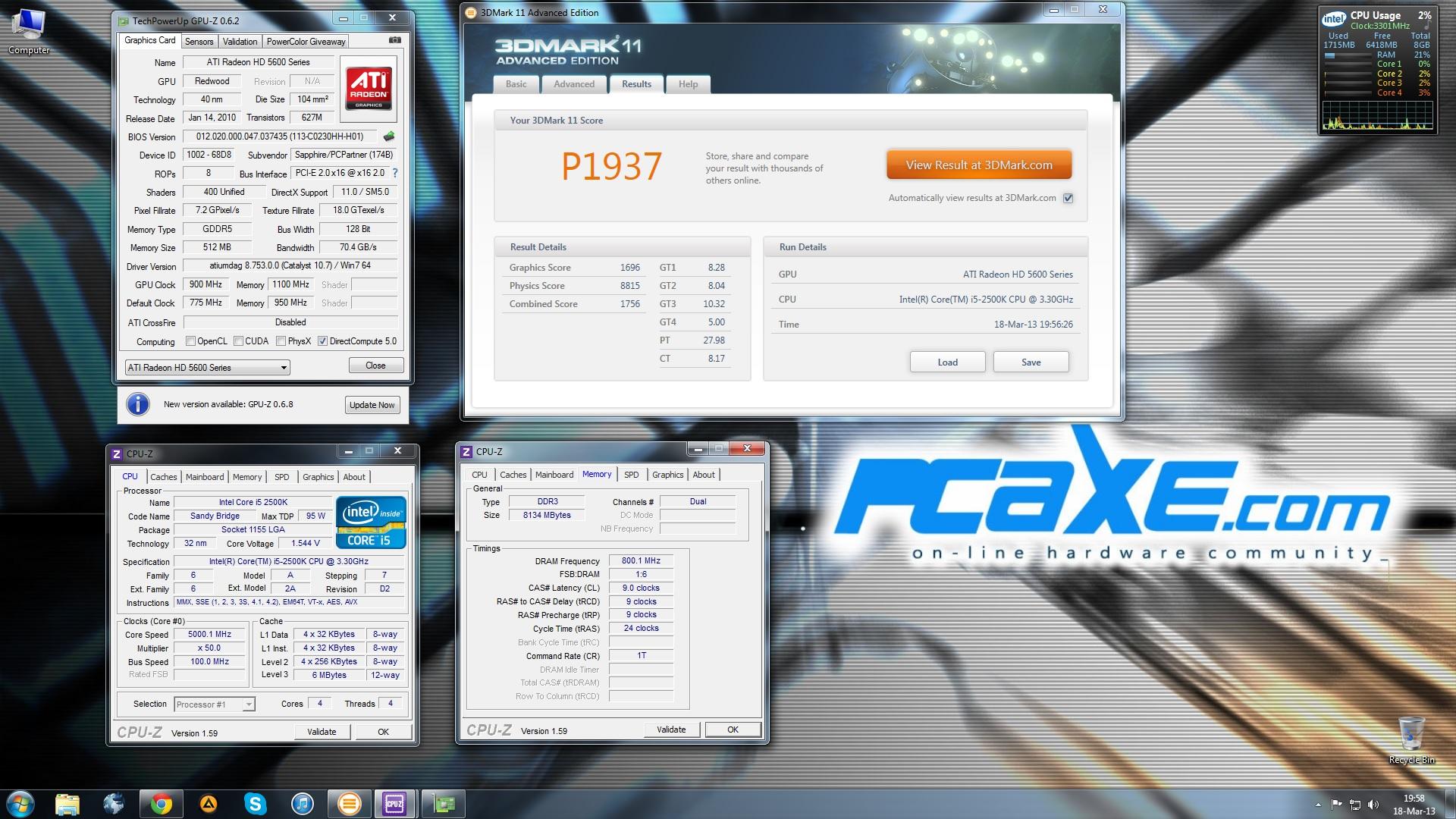Image resolution: width=1456 pixels, height=819 pixels.
Task: Open Action Center flag in the tray
Action: (1337, 805)
